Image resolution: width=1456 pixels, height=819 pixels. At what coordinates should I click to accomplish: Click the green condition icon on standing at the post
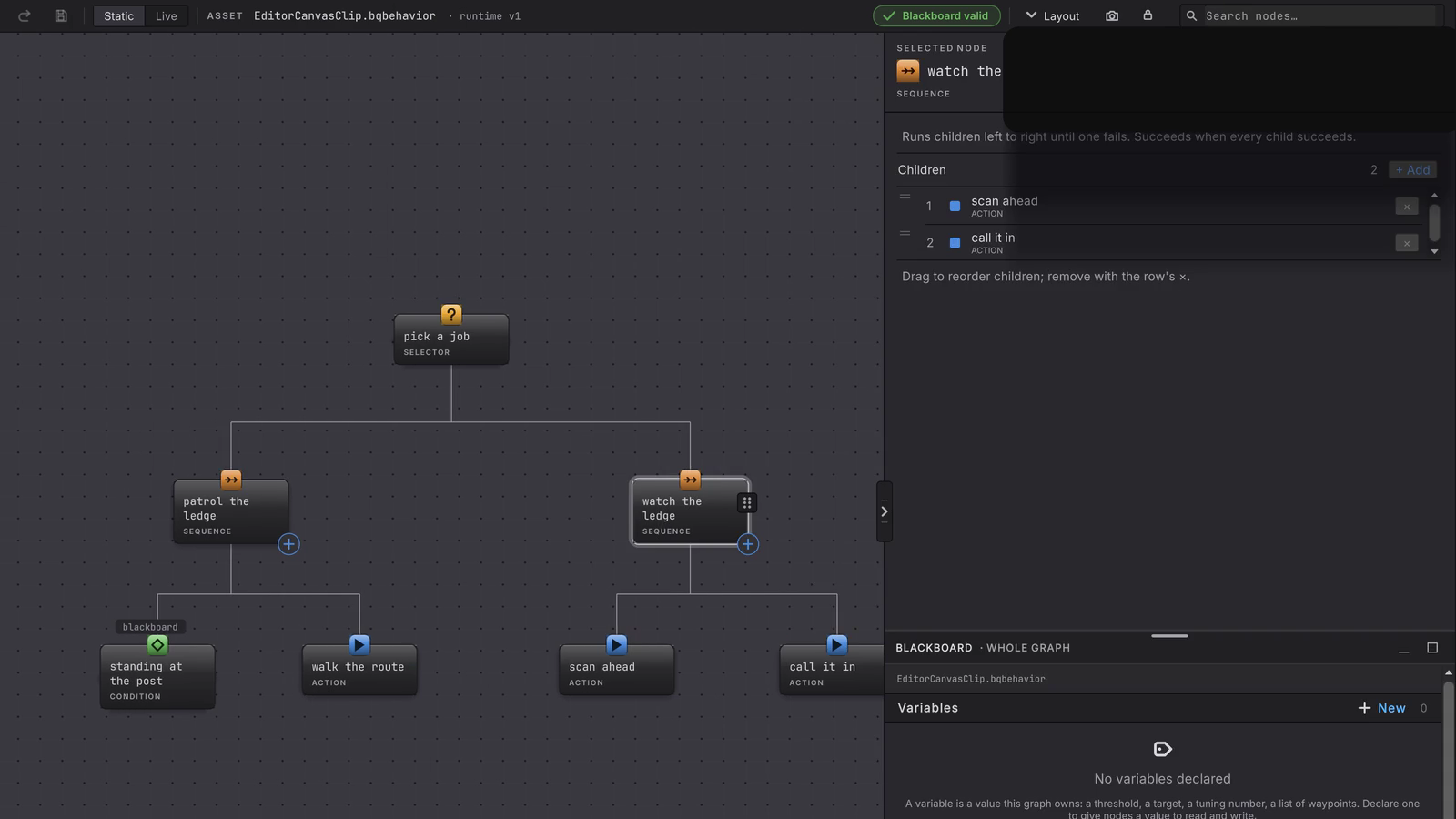157,644
